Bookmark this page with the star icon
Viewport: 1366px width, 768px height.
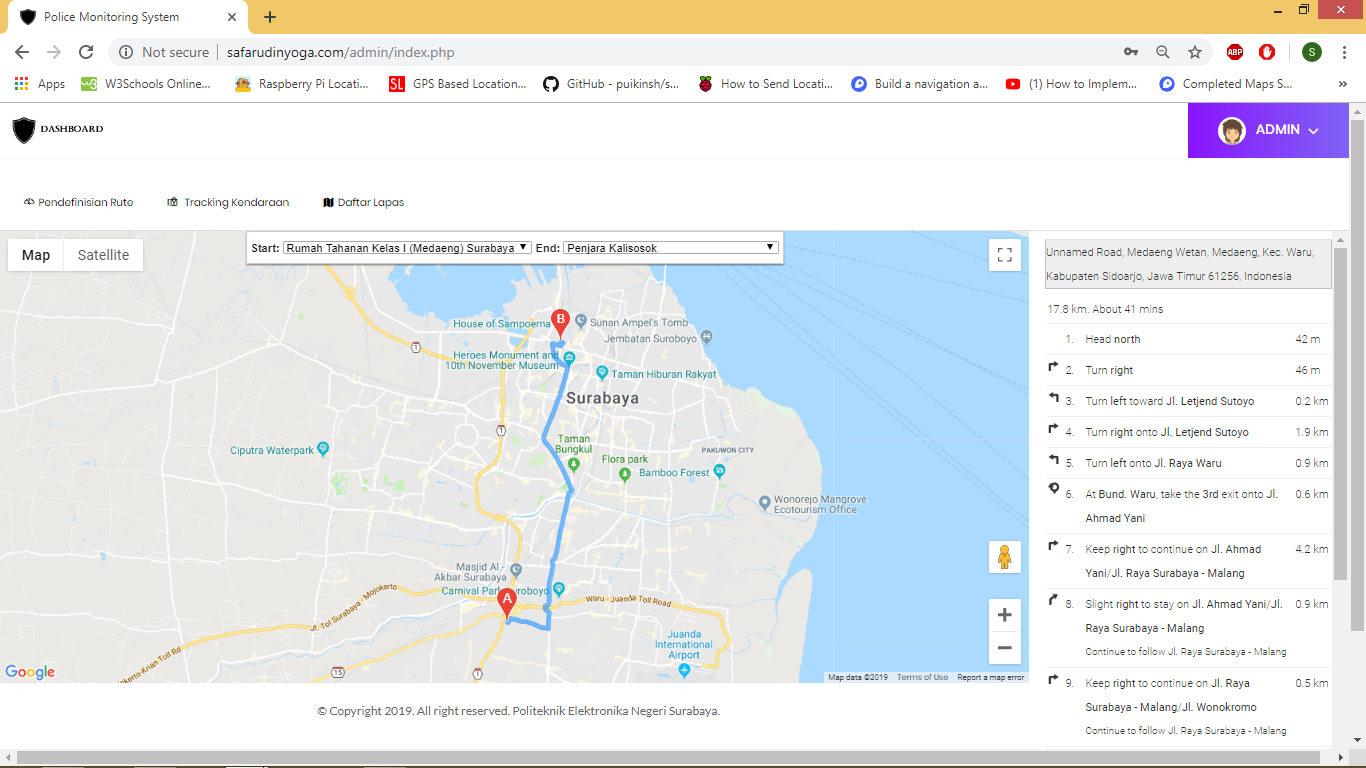pyautogui.click(x=1194, y=52)
